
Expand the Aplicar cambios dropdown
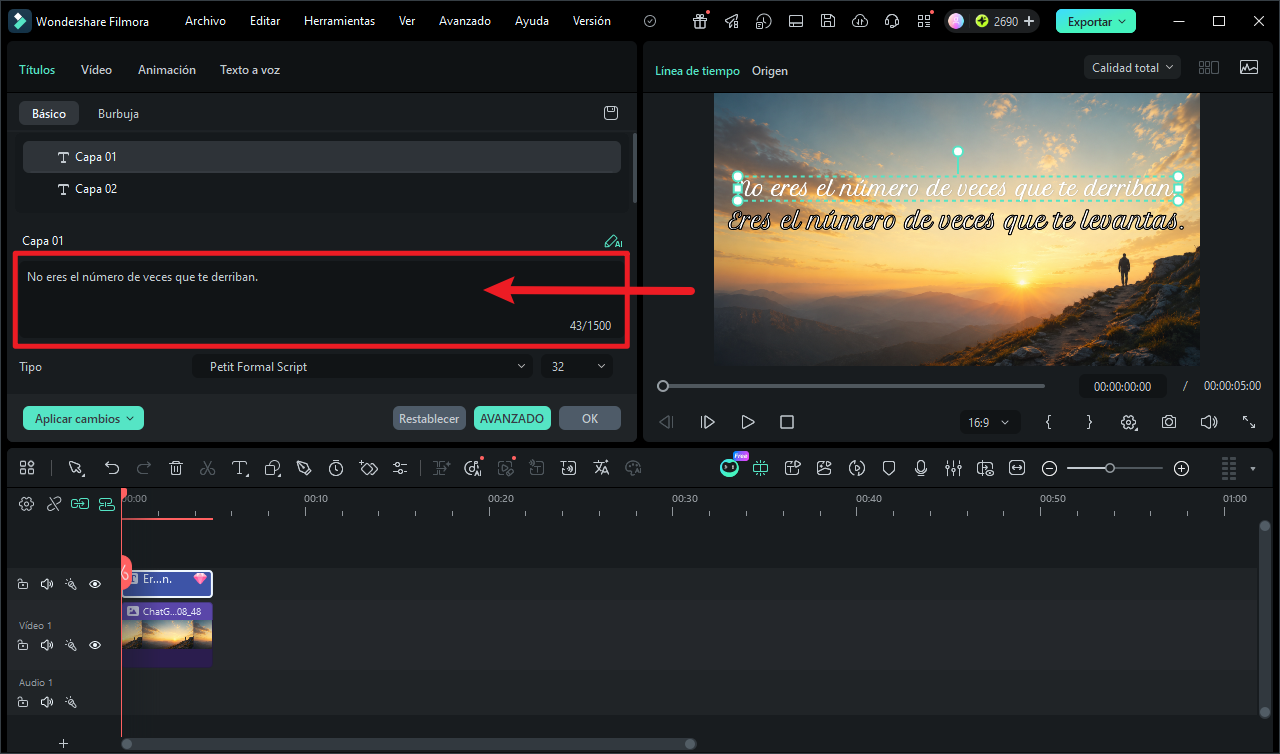84,418
